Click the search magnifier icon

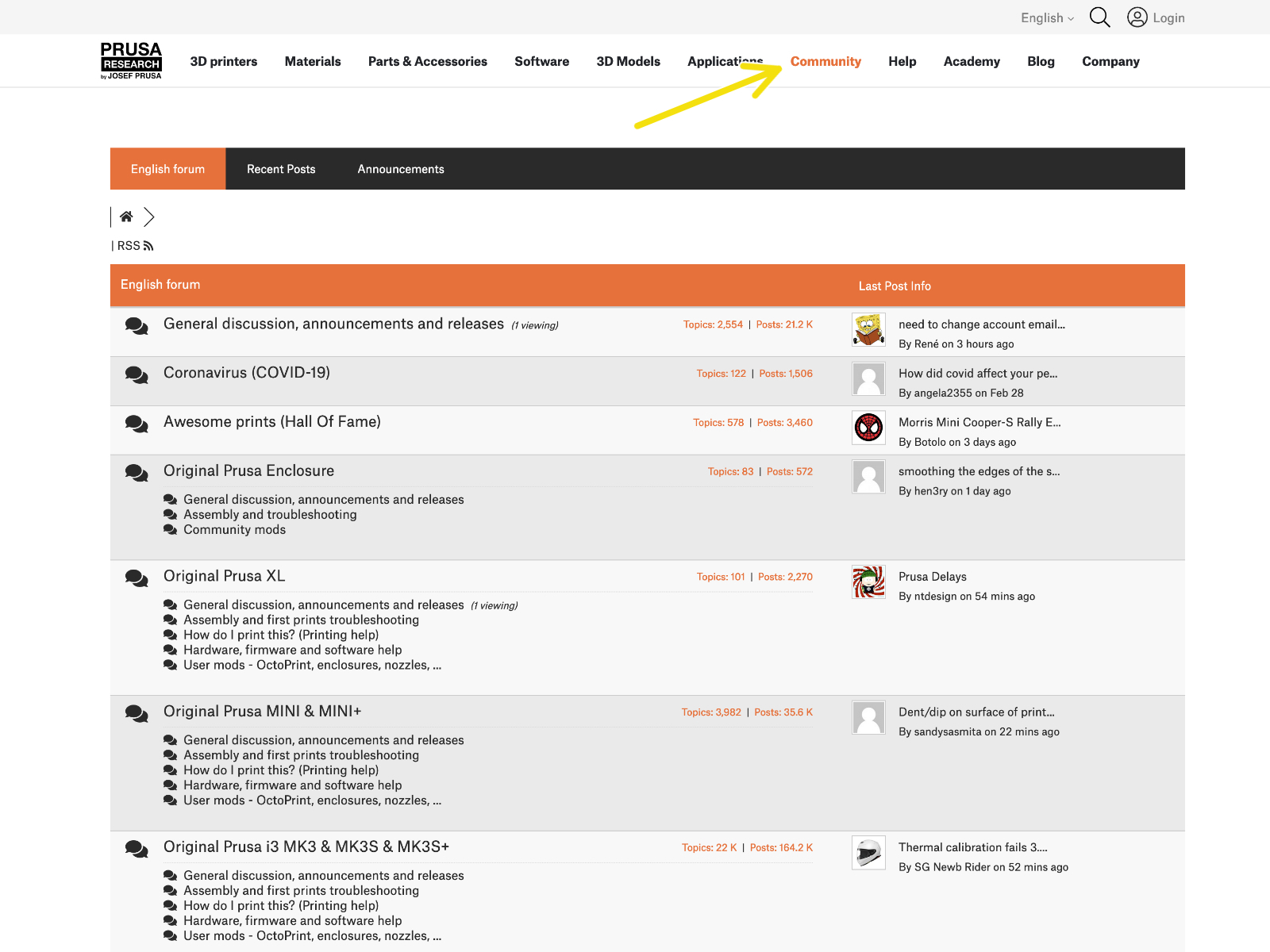click(x=1099, y=17)
